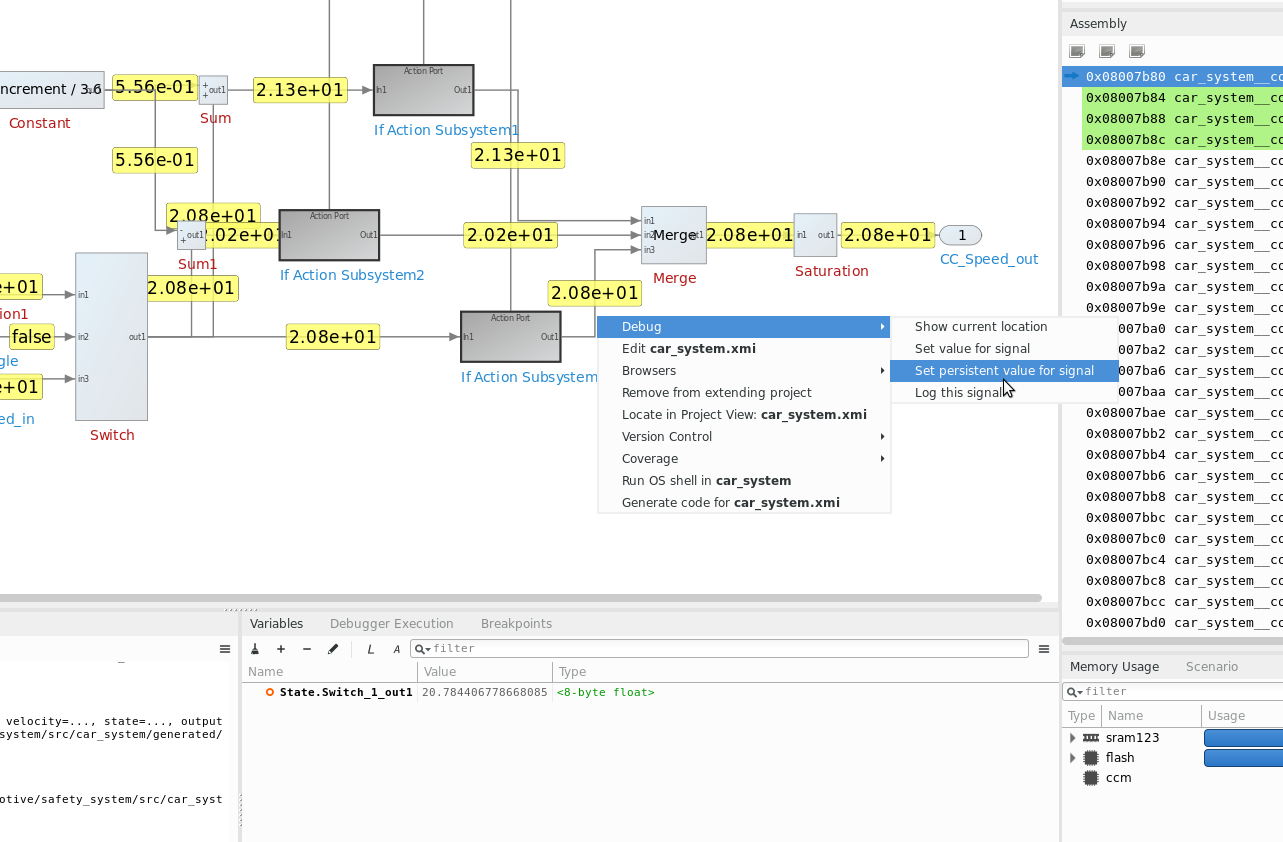Open the Variables panel hamburger menu
Image resolution: width=1283 pixels, height=842 pixels.
1044,649
